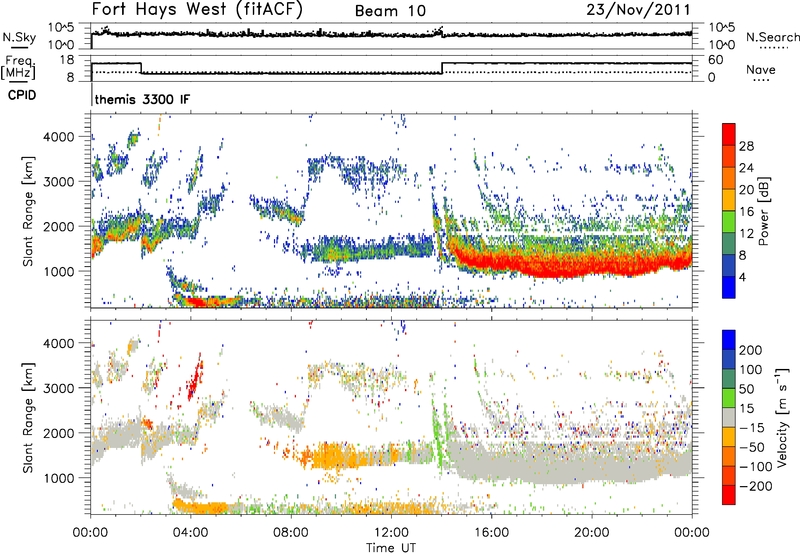Select the 'Freq. [MHz]' axis label
The width and height of the screenshot is (800, 554).
19,67
